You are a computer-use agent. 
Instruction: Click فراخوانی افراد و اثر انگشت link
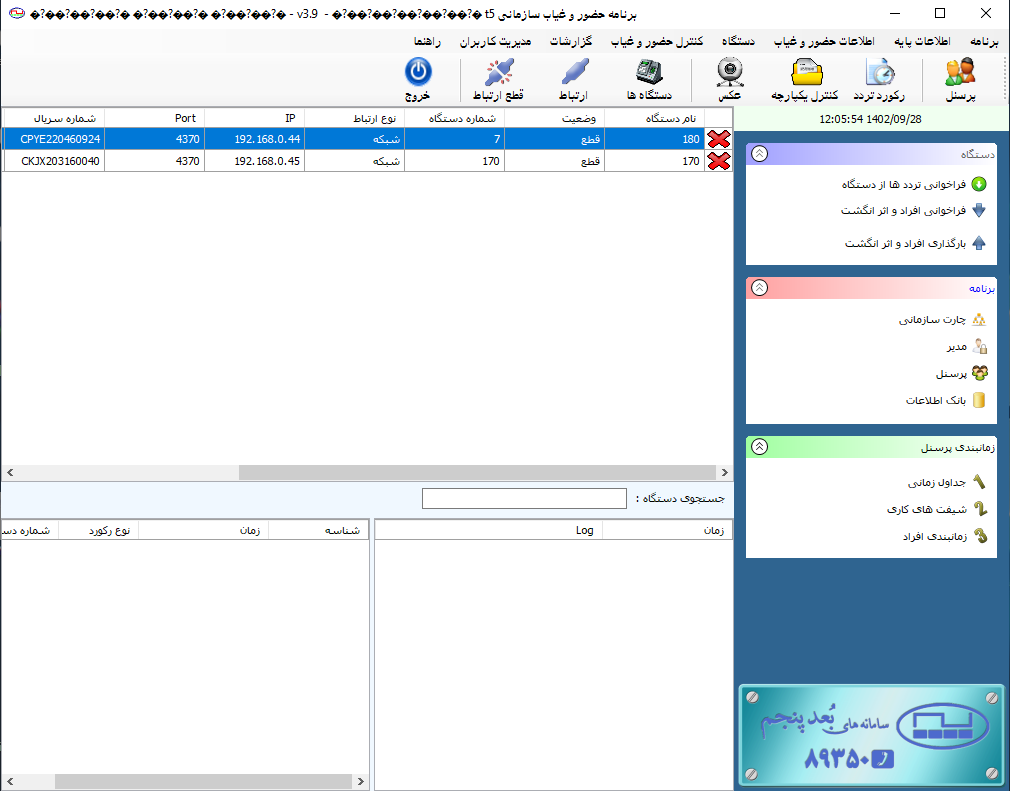(903, 211)
